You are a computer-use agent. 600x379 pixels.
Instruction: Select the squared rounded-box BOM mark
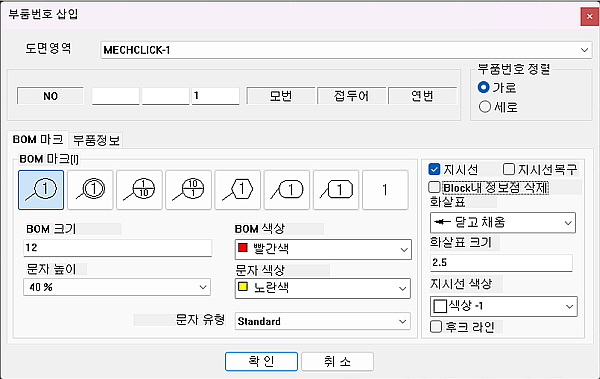tap(336, 190)
